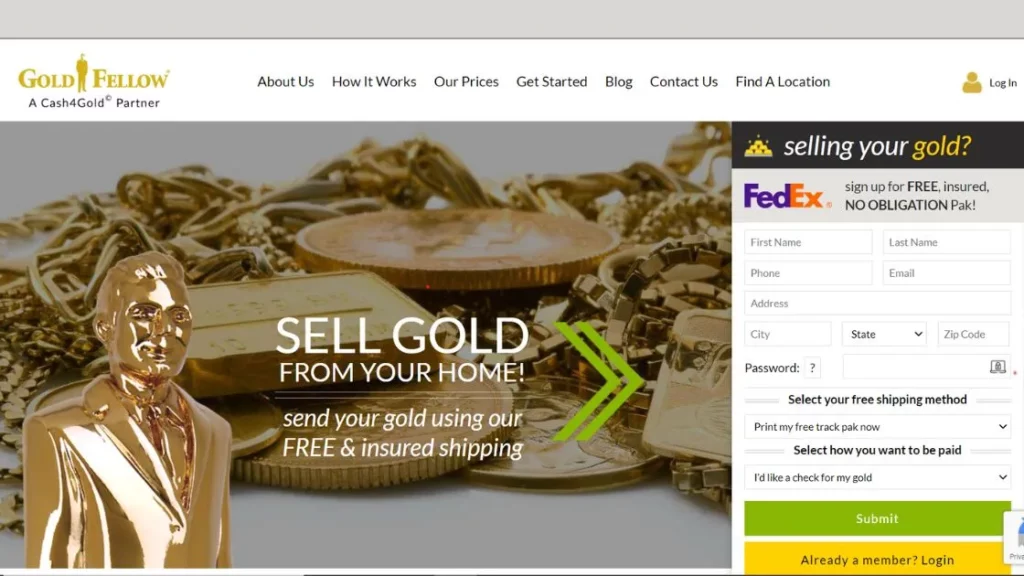The width and height of the screenshot is (1024, 576).
Task: Open the About Us menu item
Action: pos(285,82)
